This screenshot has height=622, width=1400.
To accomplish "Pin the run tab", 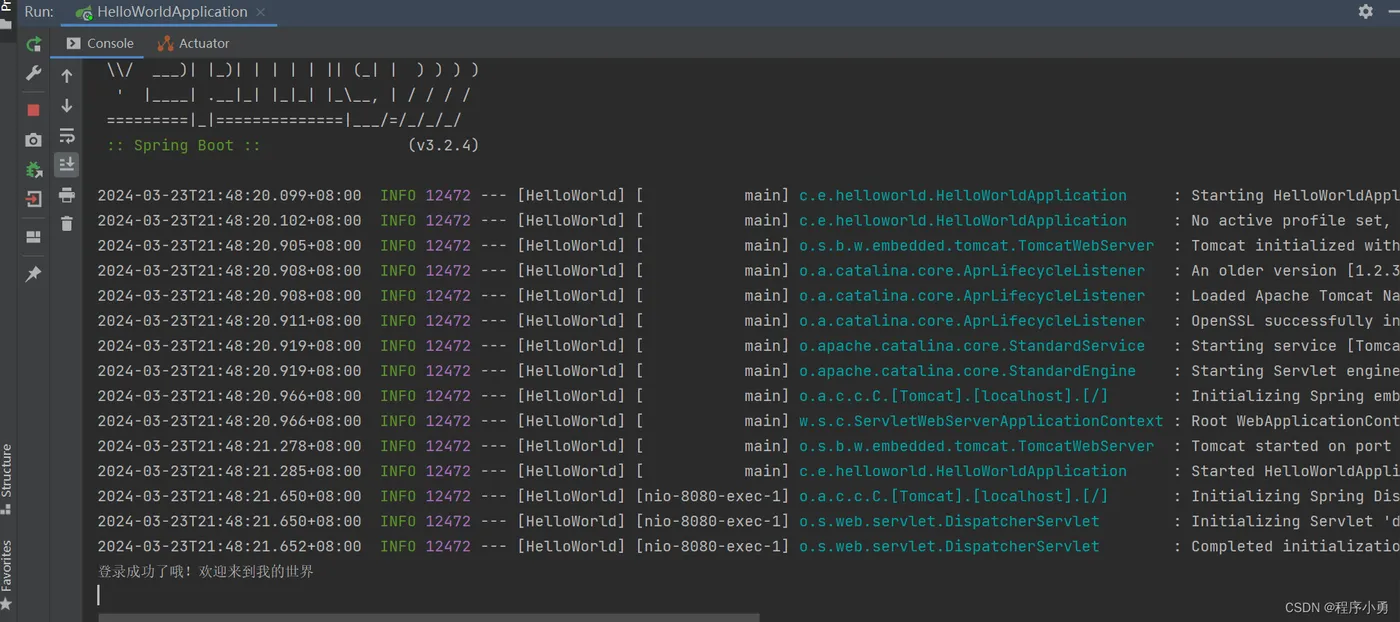I will click(33, 274).
